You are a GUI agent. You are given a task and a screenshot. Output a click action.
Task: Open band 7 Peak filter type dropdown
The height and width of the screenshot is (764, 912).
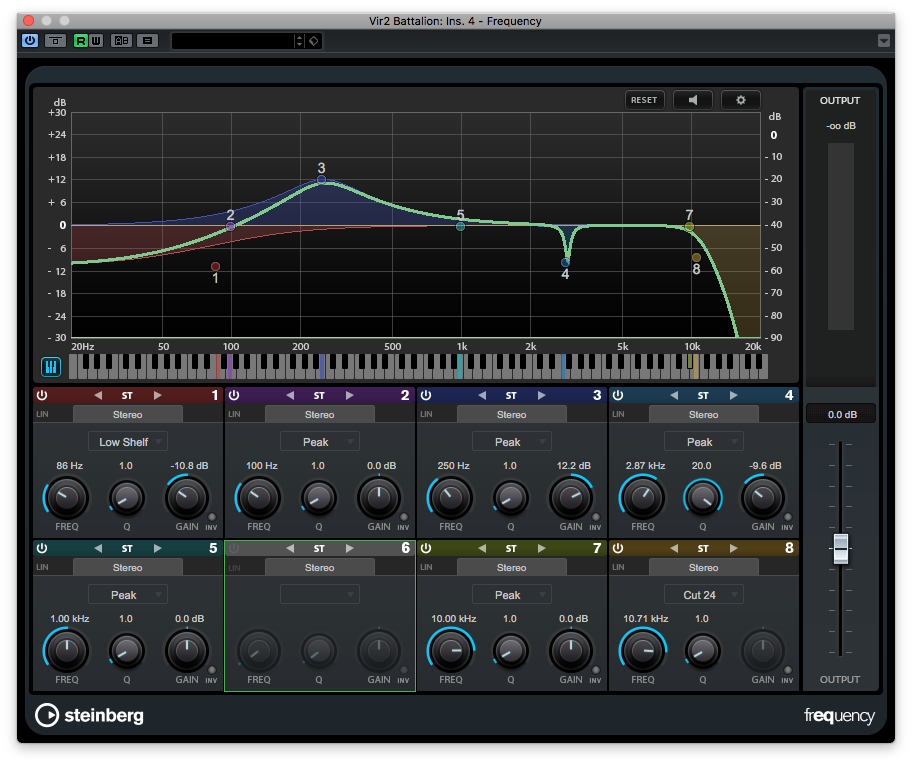[x=512, y=595]
